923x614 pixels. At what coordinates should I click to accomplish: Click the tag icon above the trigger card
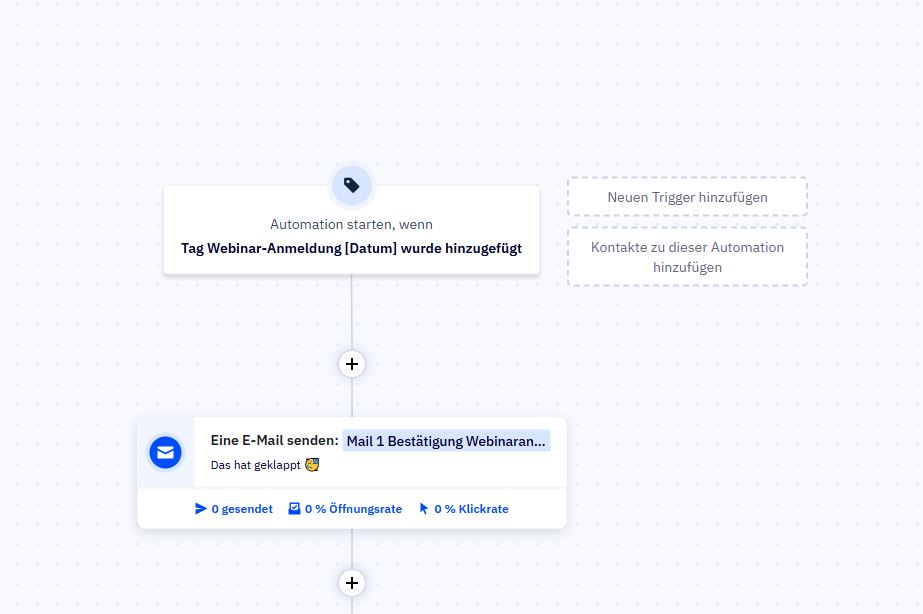click(x=351, y=185)
